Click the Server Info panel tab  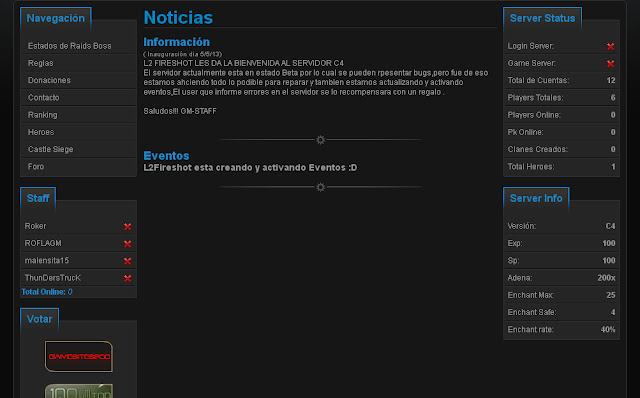click(x=536, y=198)
